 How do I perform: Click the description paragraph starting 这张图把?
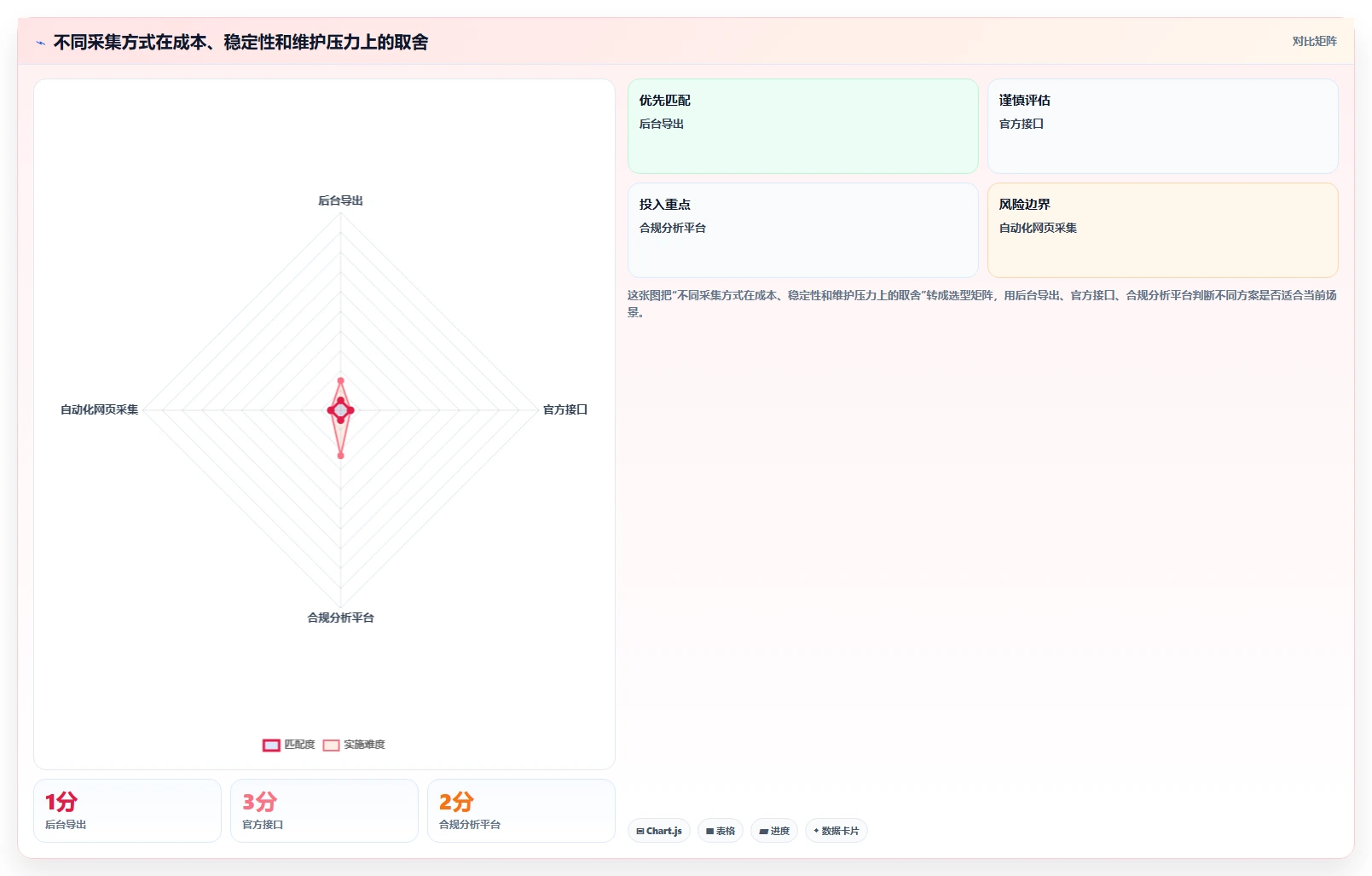982,304
